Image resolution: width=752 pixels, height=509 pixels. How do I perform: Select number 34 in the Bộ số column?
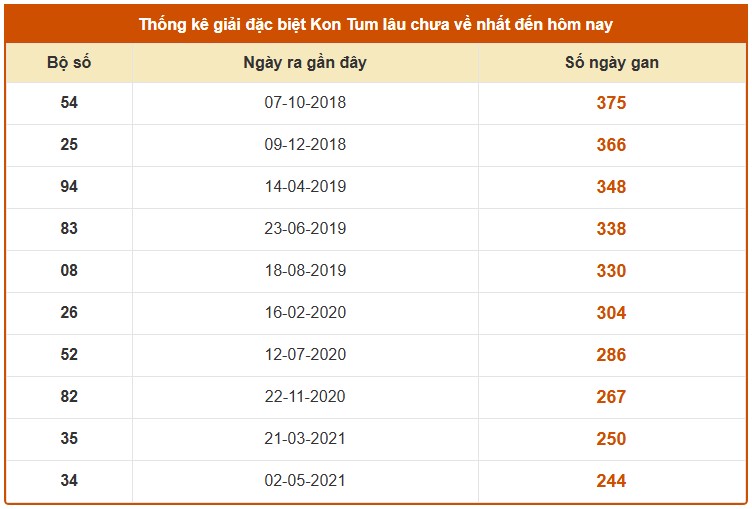point(69,481)
